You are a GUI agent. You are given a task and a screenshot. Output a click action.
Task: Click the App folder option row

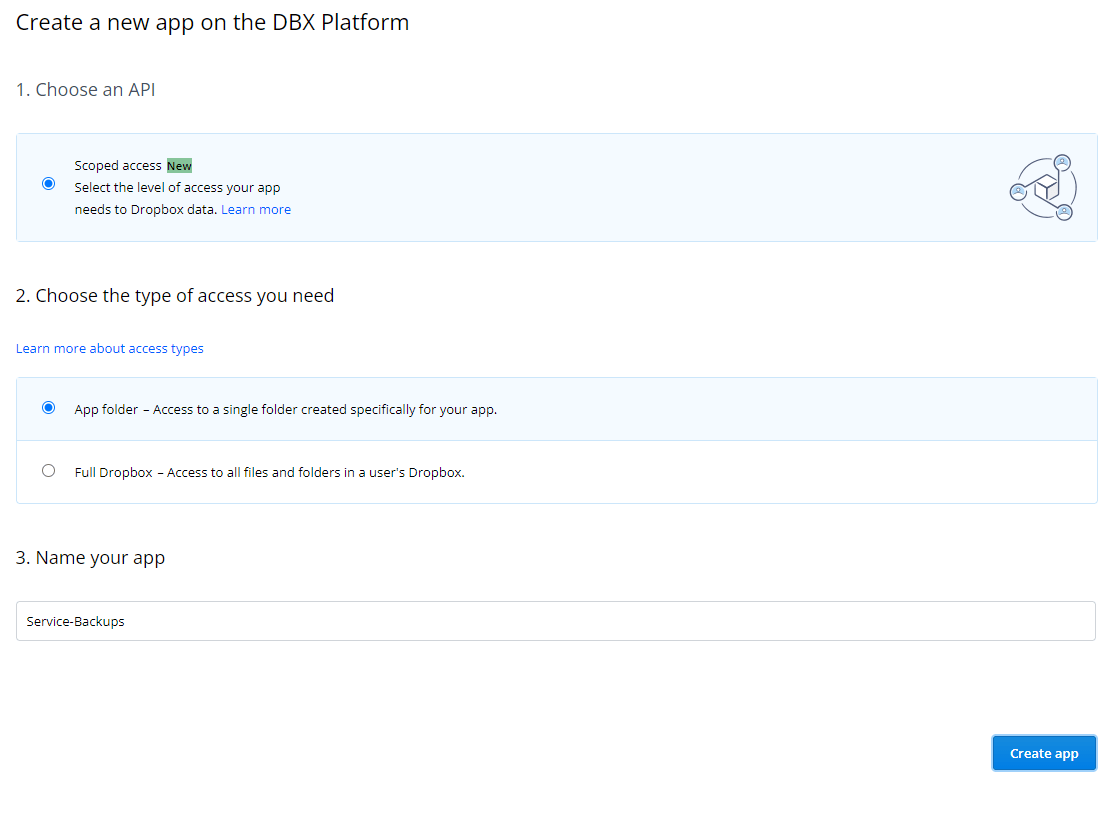556,408
